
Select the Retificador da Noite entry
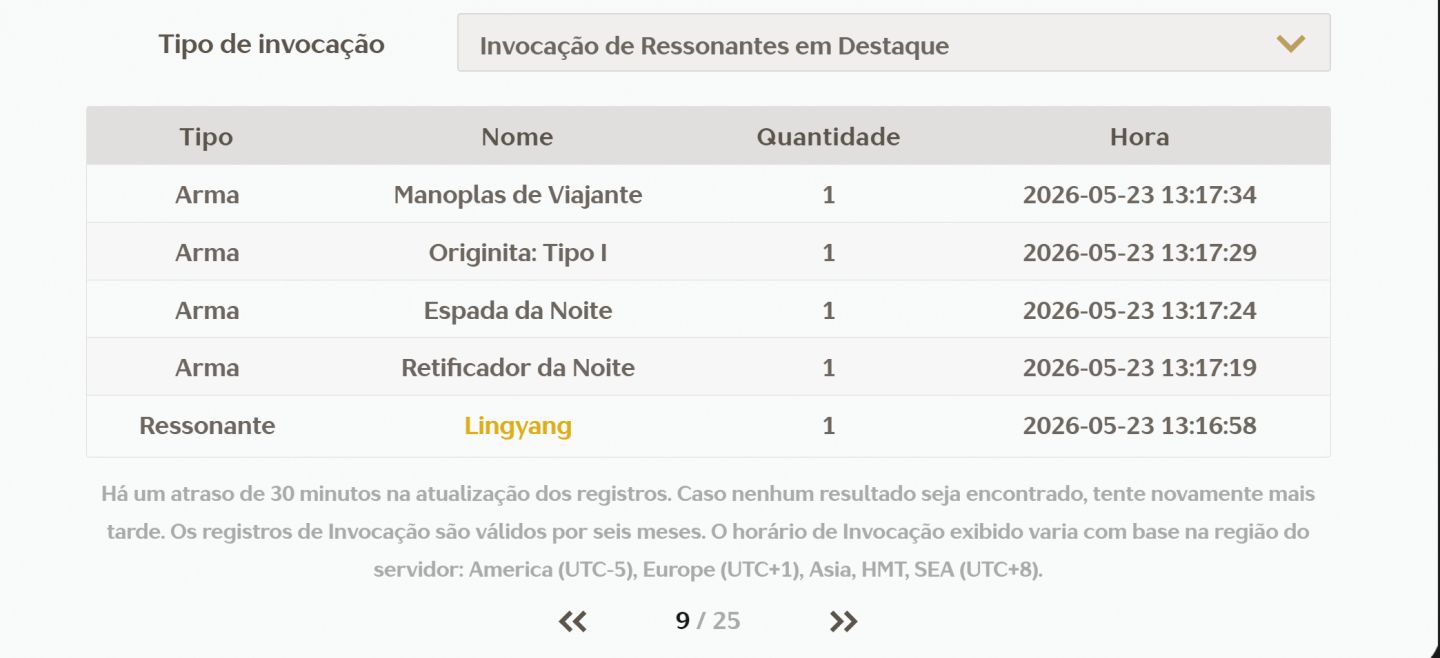pos(518,368)
